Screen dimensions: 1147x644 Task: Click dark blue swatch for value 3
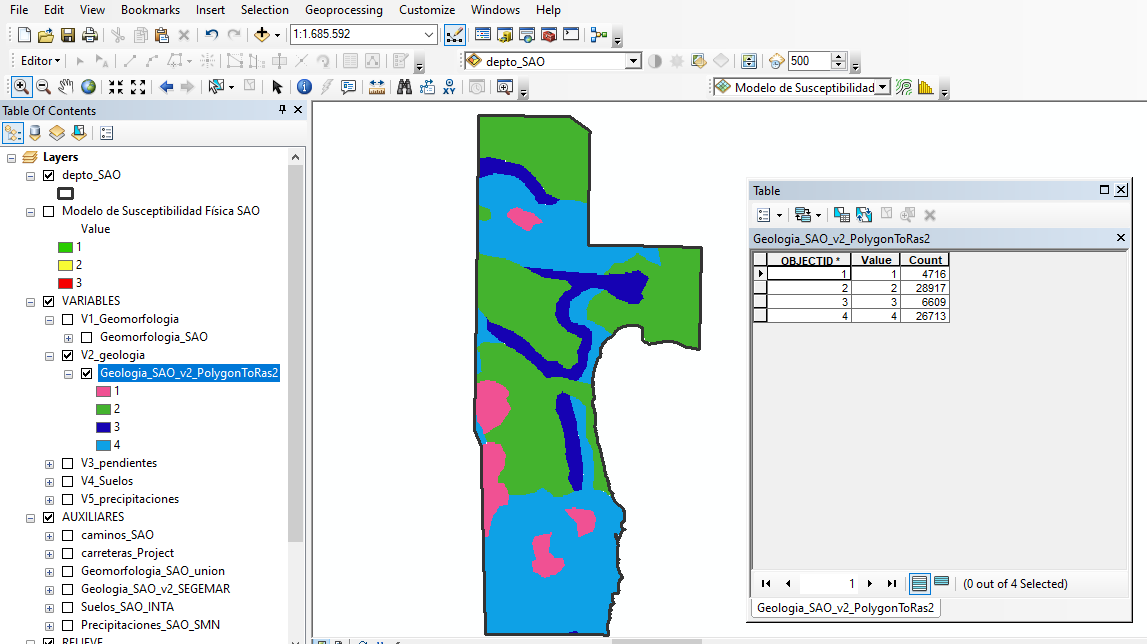tap(103, 427)
